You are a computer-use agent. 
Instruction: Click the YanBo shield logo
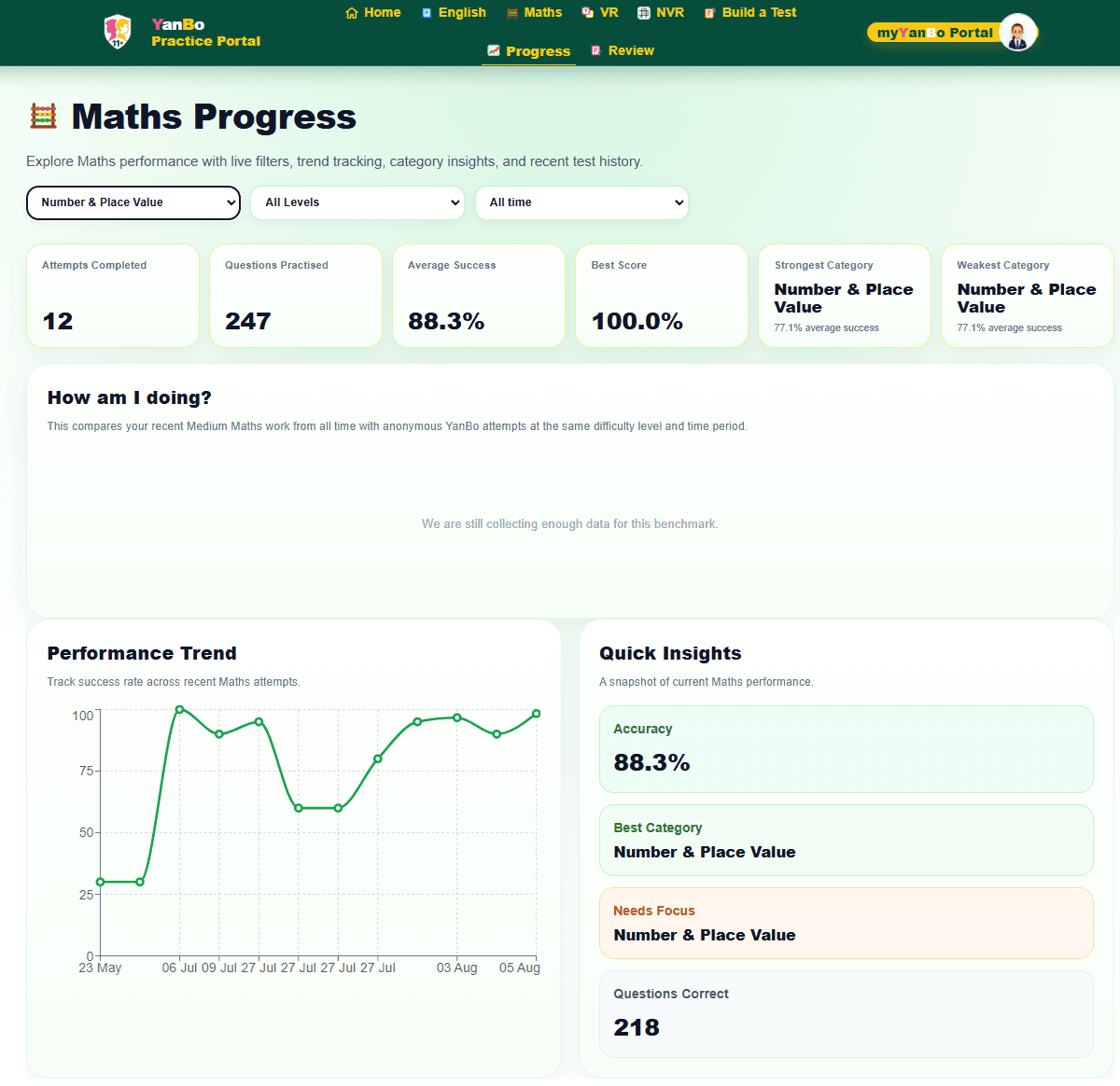pos(117,32)
